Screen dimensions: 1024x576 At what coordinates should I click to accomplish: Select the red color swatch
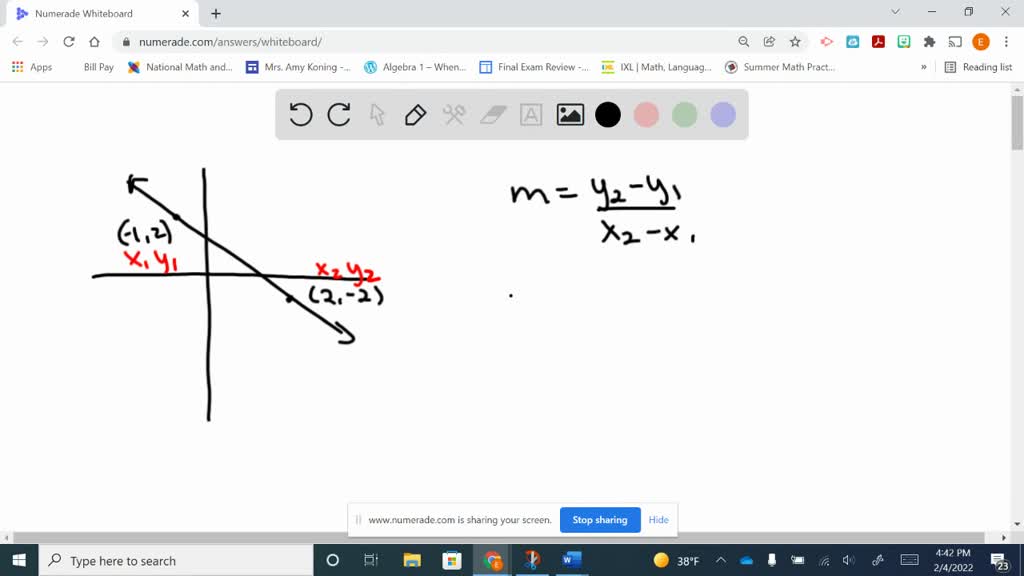coord(645,115)
